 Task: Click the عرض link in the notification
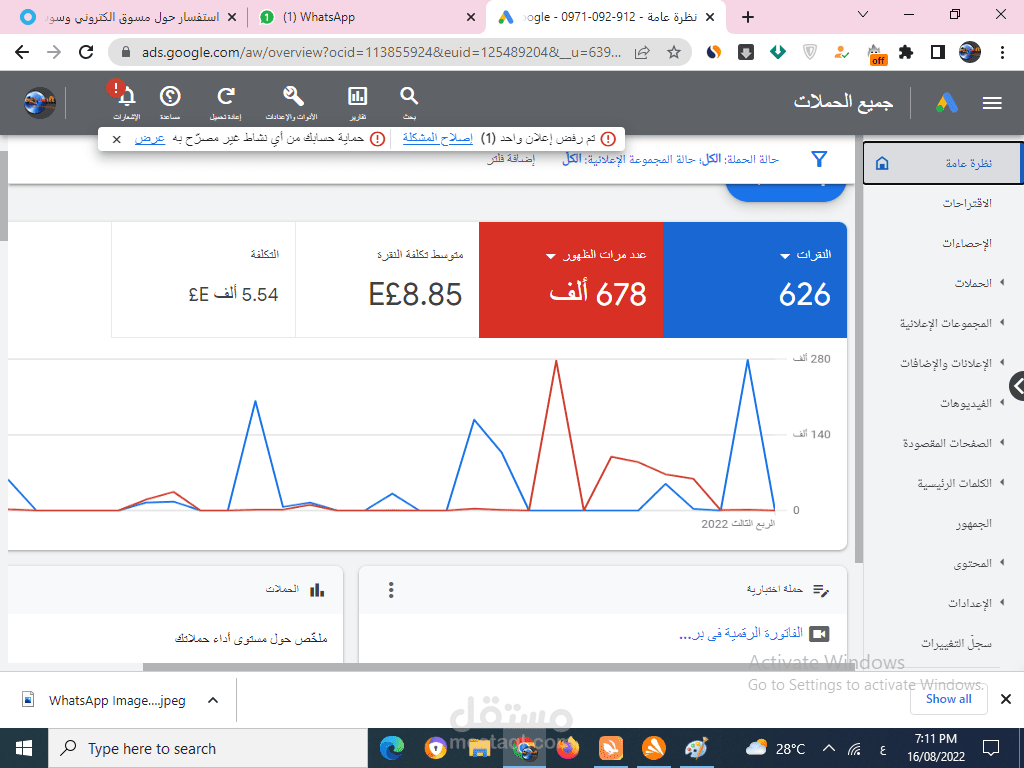(x=150, y=138)
